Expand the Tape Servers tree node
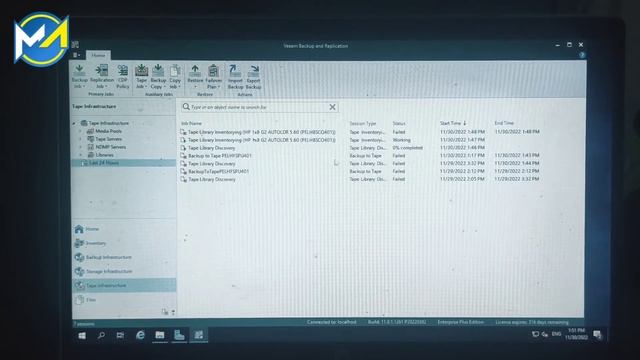Image resolution: width=640 pixels, height=360 pixels. click(x=80, y=139)
